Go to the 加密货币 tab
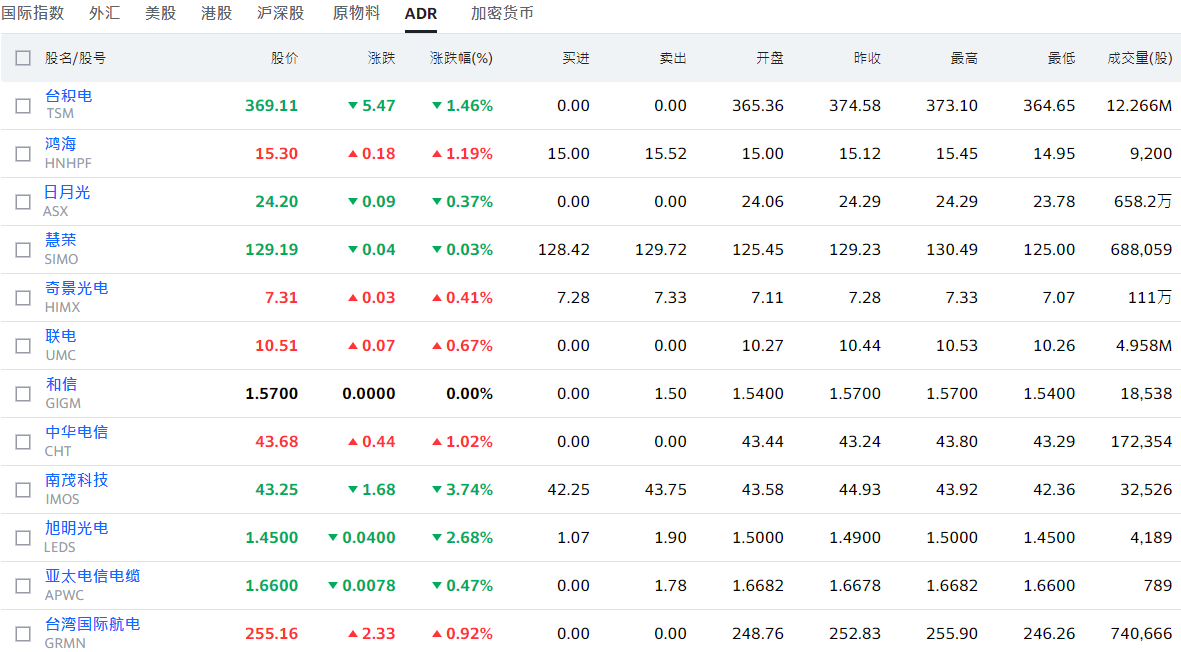This screenshot has width=1181, height=652. point(502,13)
